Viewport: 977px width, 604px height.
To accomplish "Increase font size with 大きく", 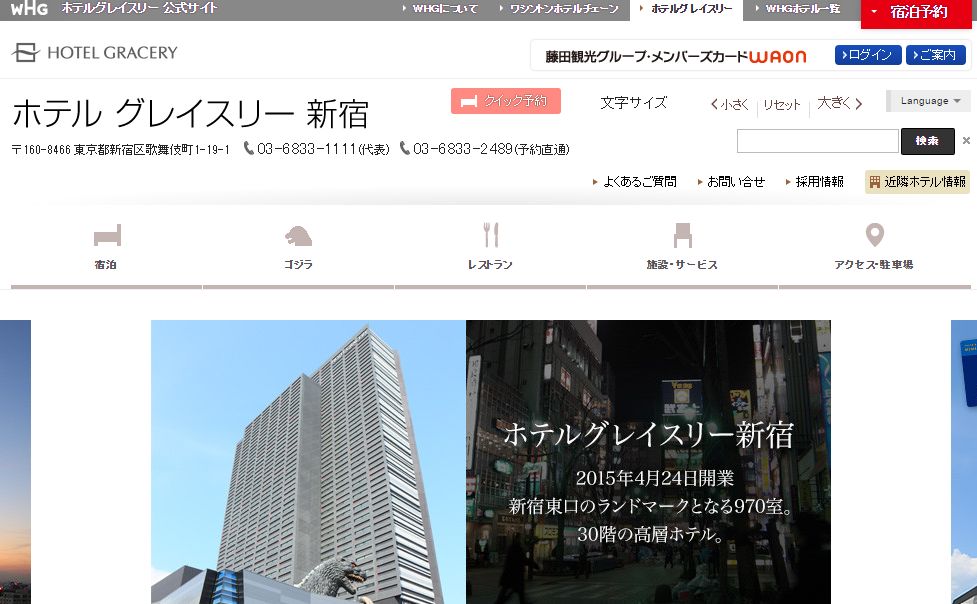I will tap(839, 103).
